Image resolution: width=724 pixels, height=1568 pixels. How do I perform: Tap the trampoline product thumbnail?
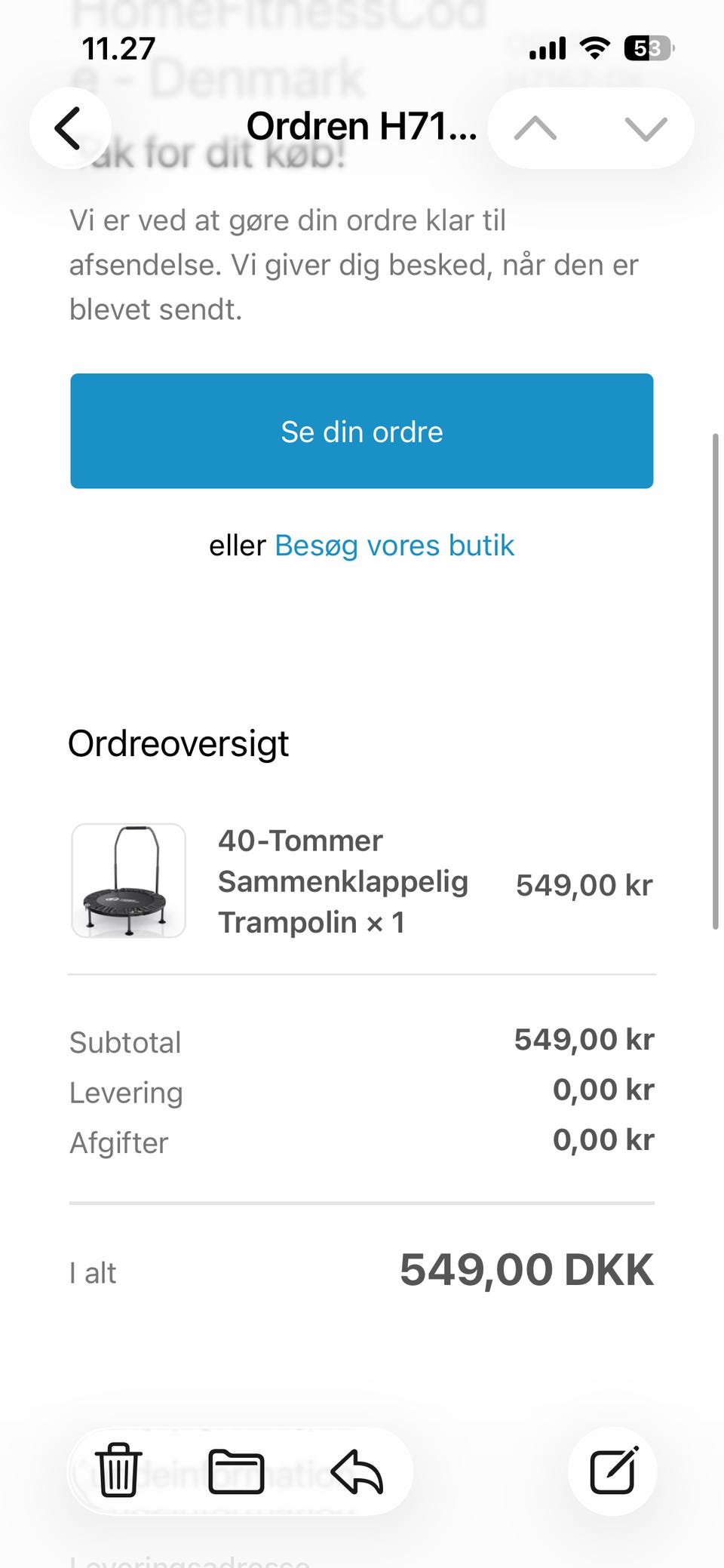coord(129,881)
